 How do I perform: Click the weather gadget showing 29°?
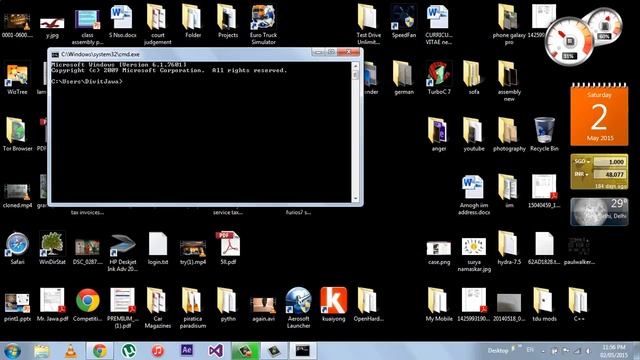(599, 212)
